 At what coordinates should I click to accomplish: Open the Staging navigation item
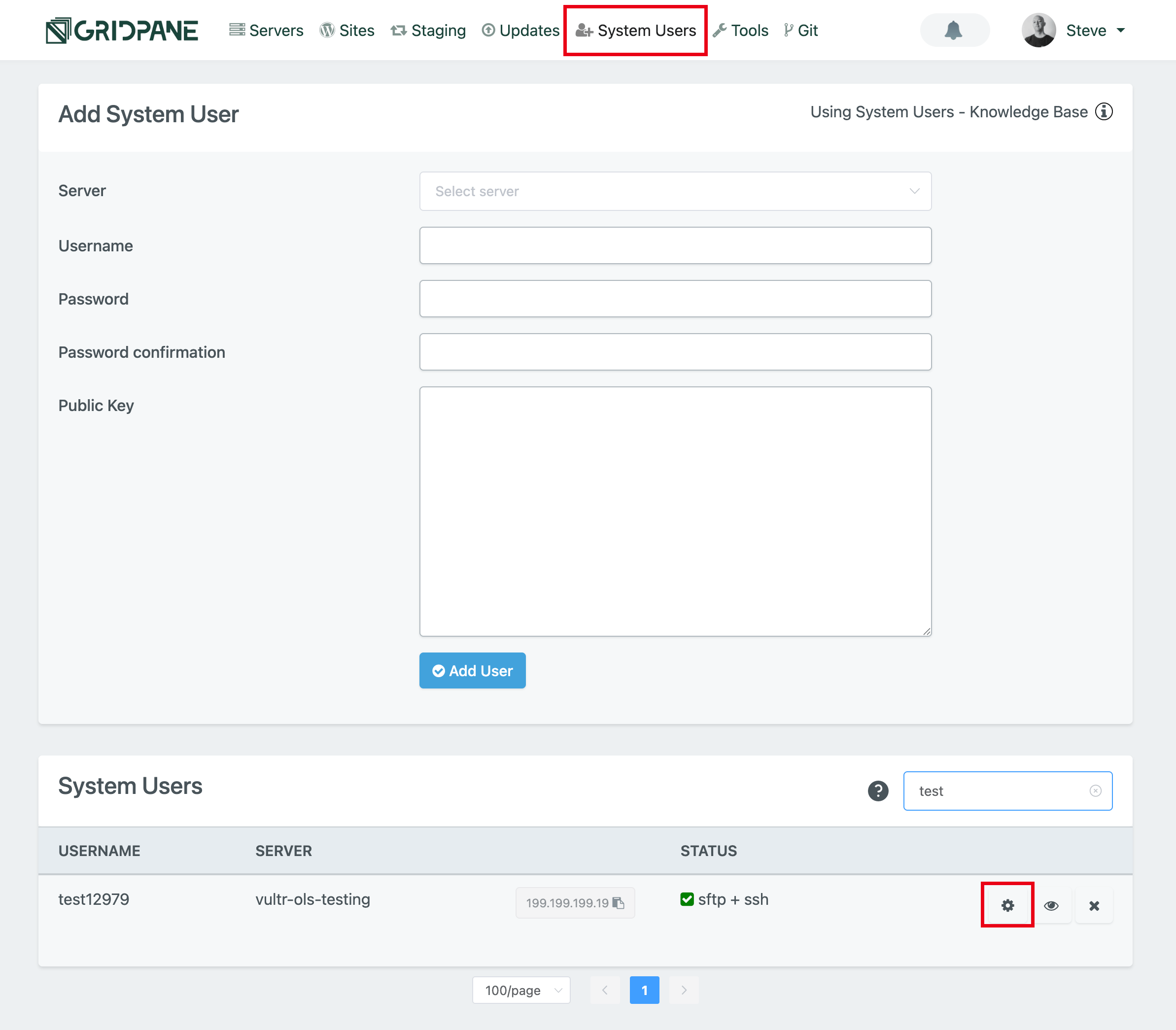(428, 31)
